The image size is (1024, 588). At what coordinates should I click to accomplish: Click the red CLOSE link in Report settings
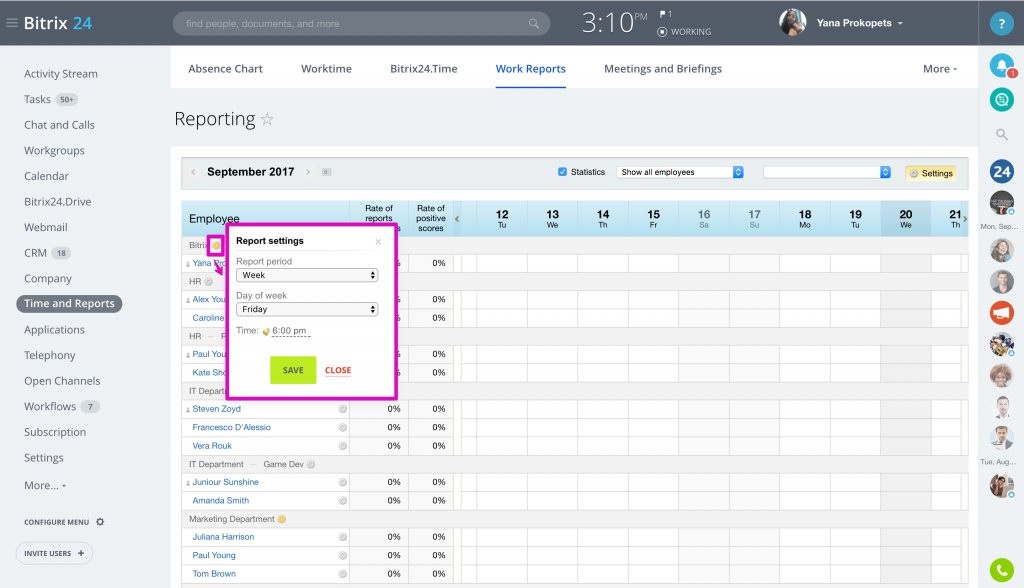(x=338, y=370)
